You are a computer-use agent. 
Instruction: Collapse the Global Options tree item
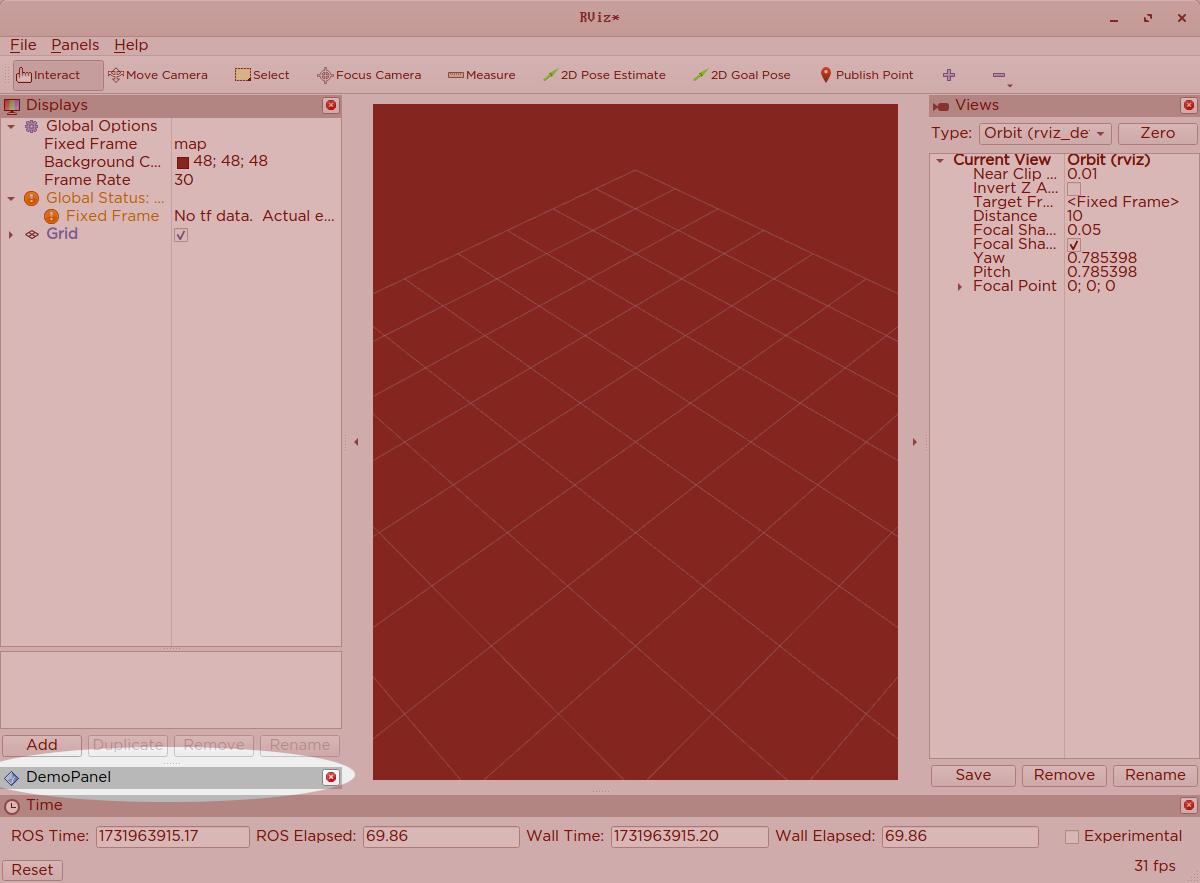[x=11, y=125]
